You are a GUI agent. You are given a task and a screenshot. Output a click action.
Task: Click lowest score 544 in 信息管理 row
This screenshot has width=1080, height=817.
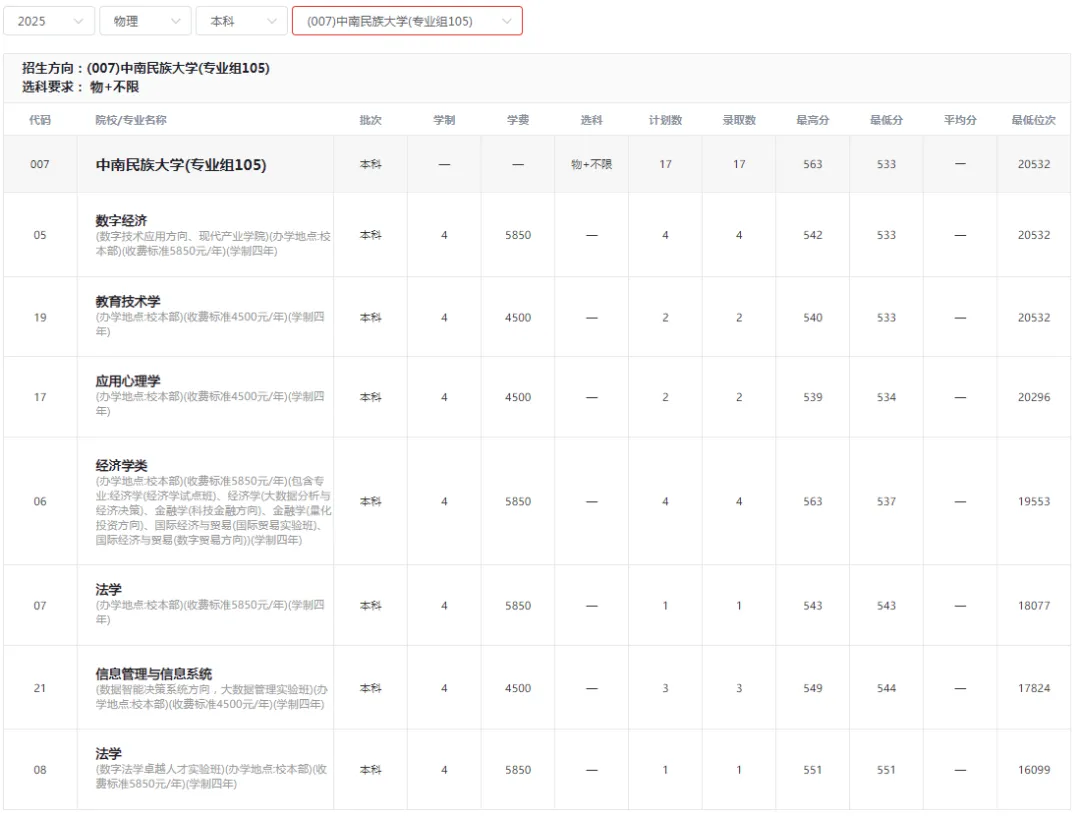pyautogui.click(x=886, y=688)
